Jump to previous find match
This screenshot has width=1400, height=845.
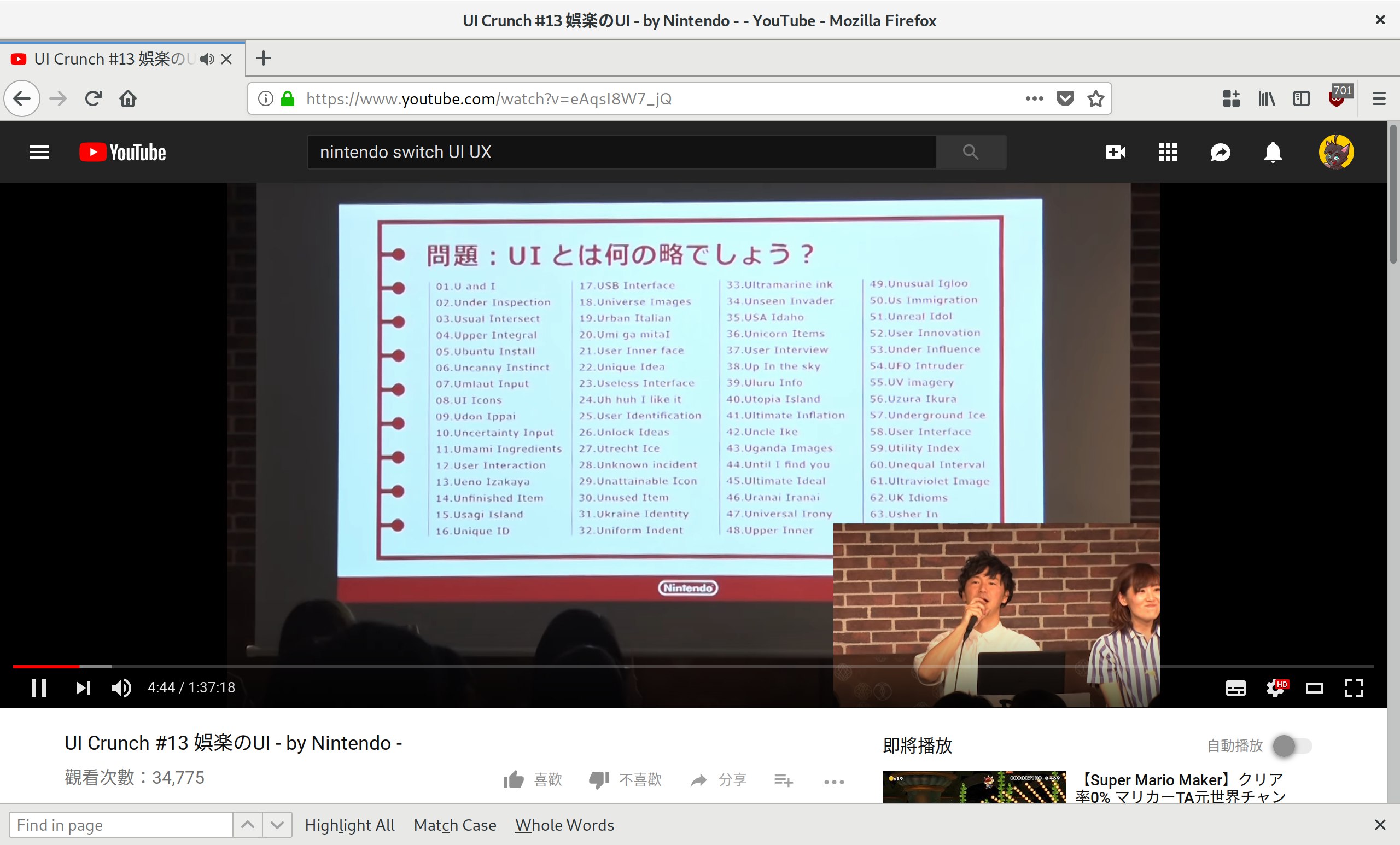point(248,825)
